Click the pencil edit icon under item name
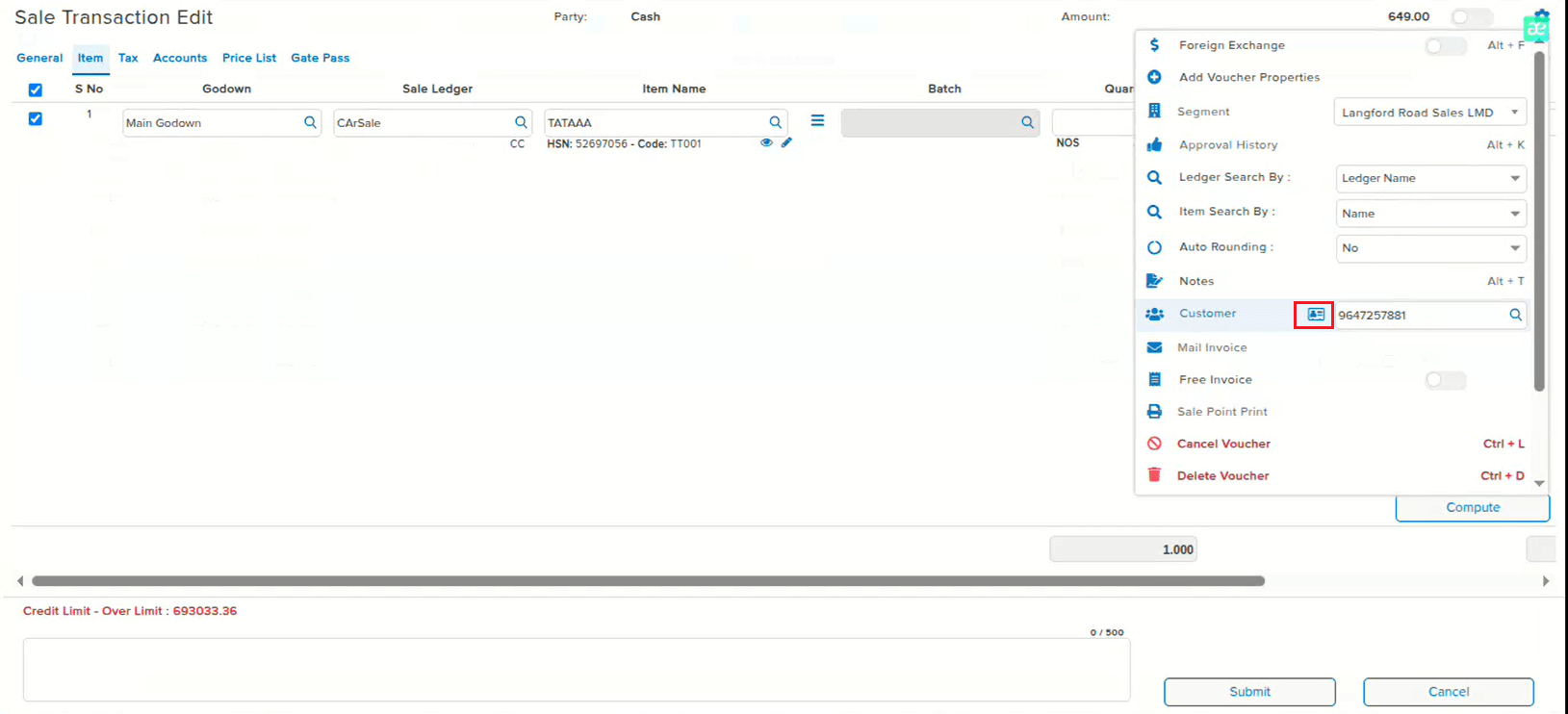Image resolution: width=1568 pixels, height=714 pixels. (x=786, y=142)
